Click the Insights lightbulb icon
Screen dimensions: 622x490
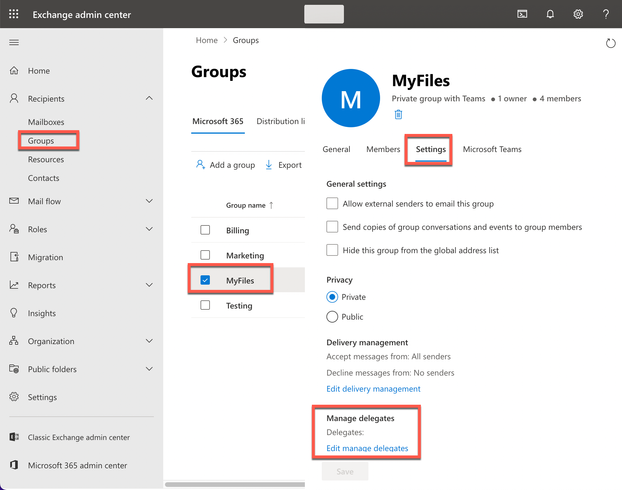[x=14, y=313]
